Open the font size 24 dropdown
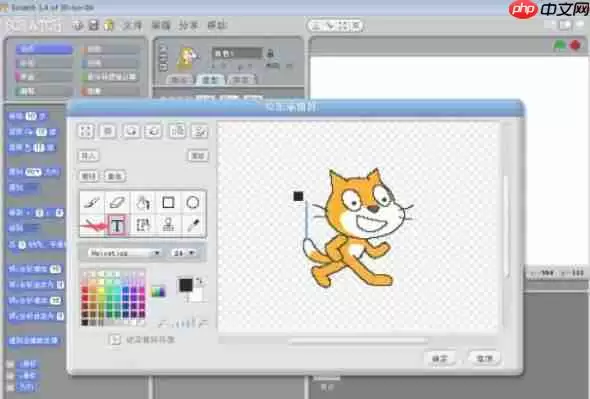 (184, 253)
